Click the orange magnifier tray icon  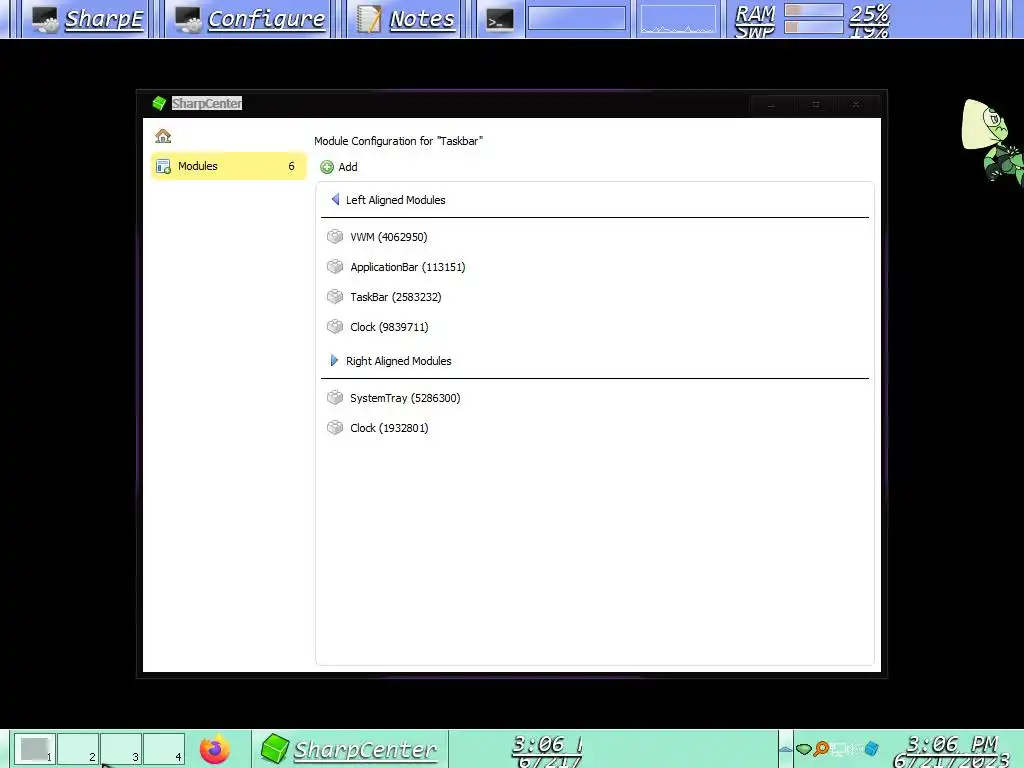(x=821, y=748)
